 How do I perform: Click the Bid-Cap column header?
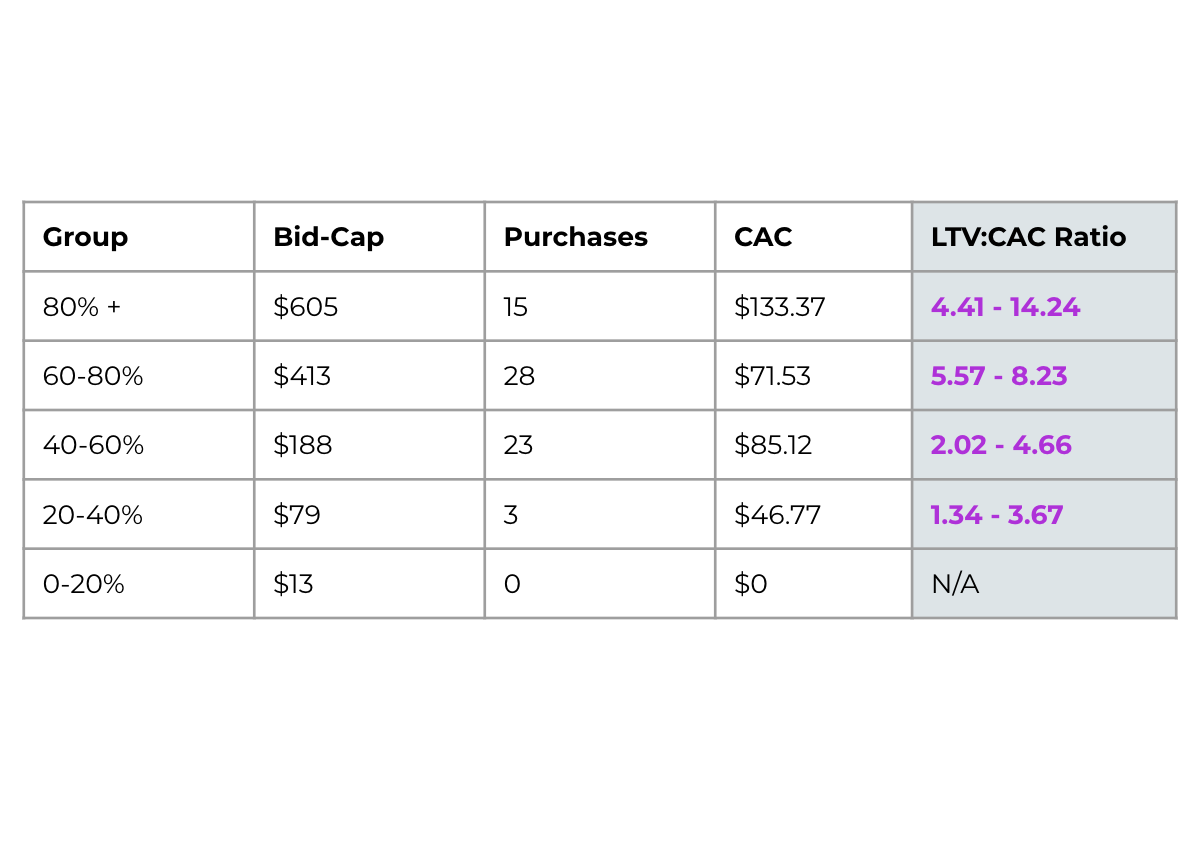[369, 237]
